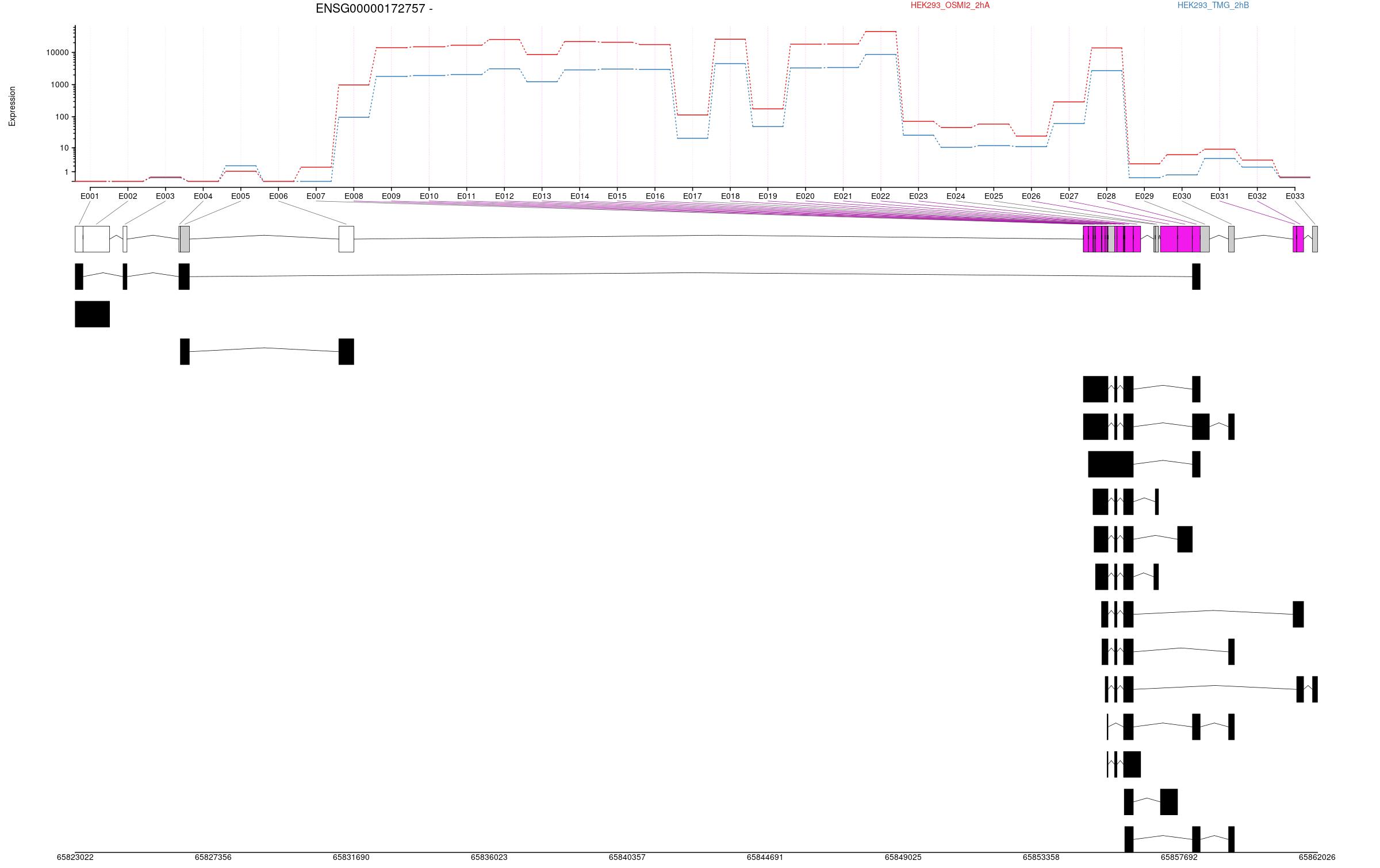Click genomic coordinate 65853358
This screenshot has width=1380, height=868.
click(1041, 857)
